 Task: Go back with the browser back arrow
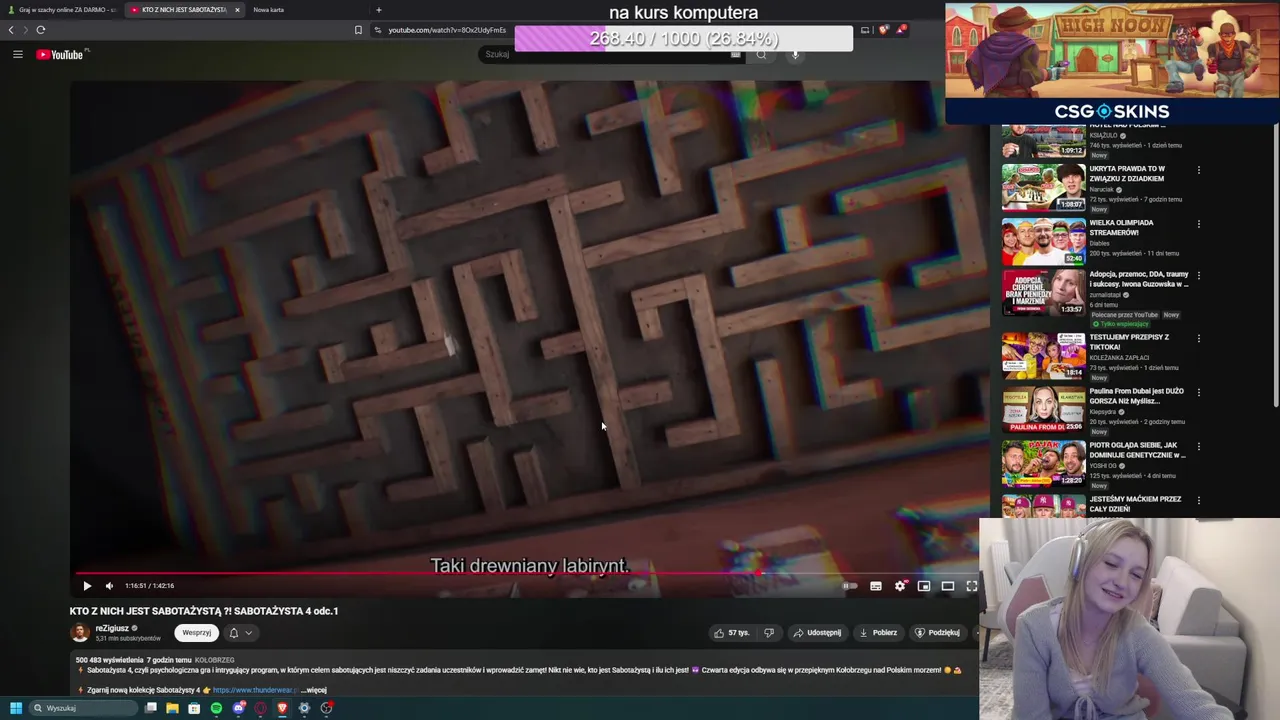point(11,30)
